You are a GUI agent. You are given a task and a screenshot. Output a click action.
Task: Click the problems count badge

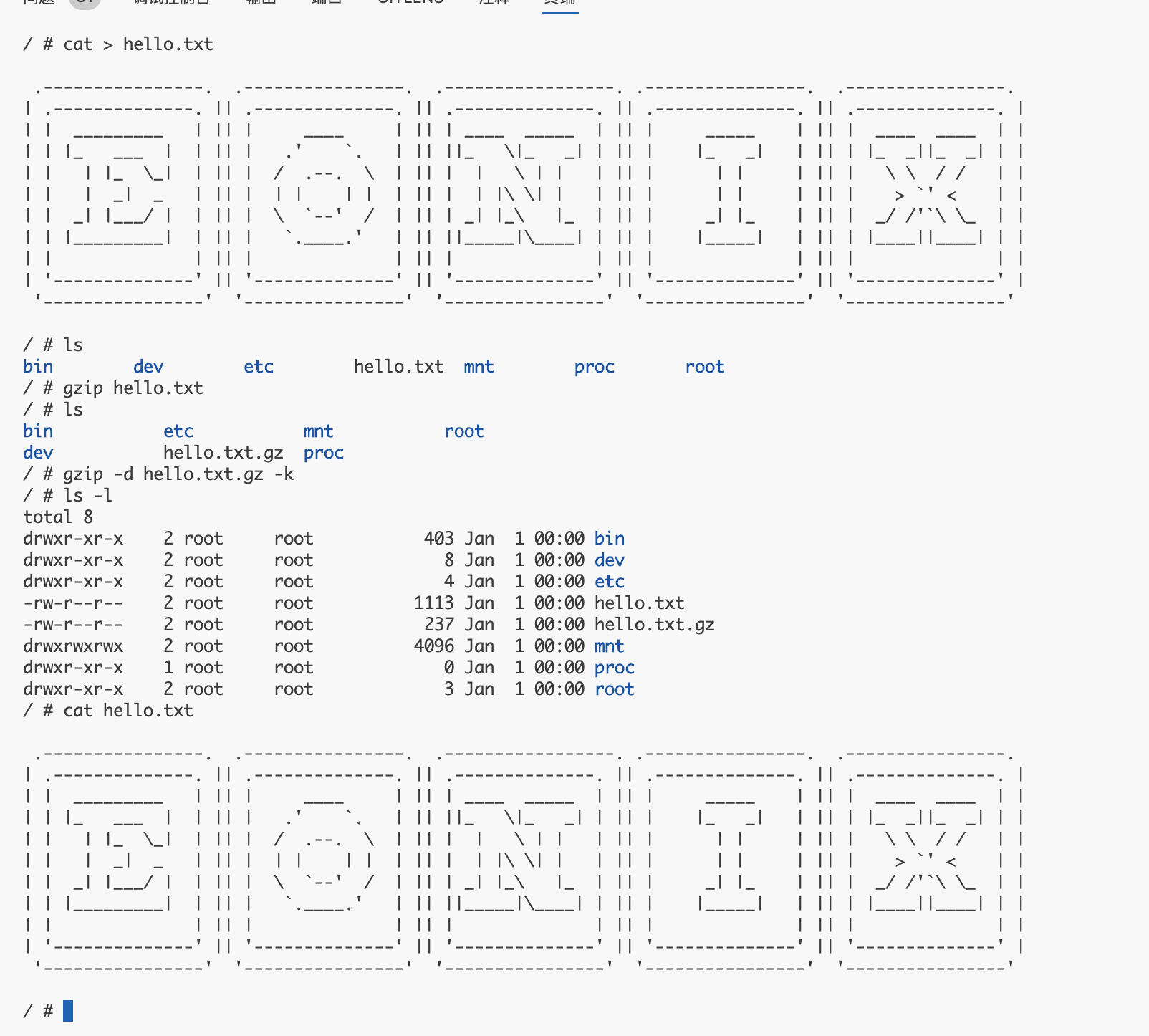[85, 2]
